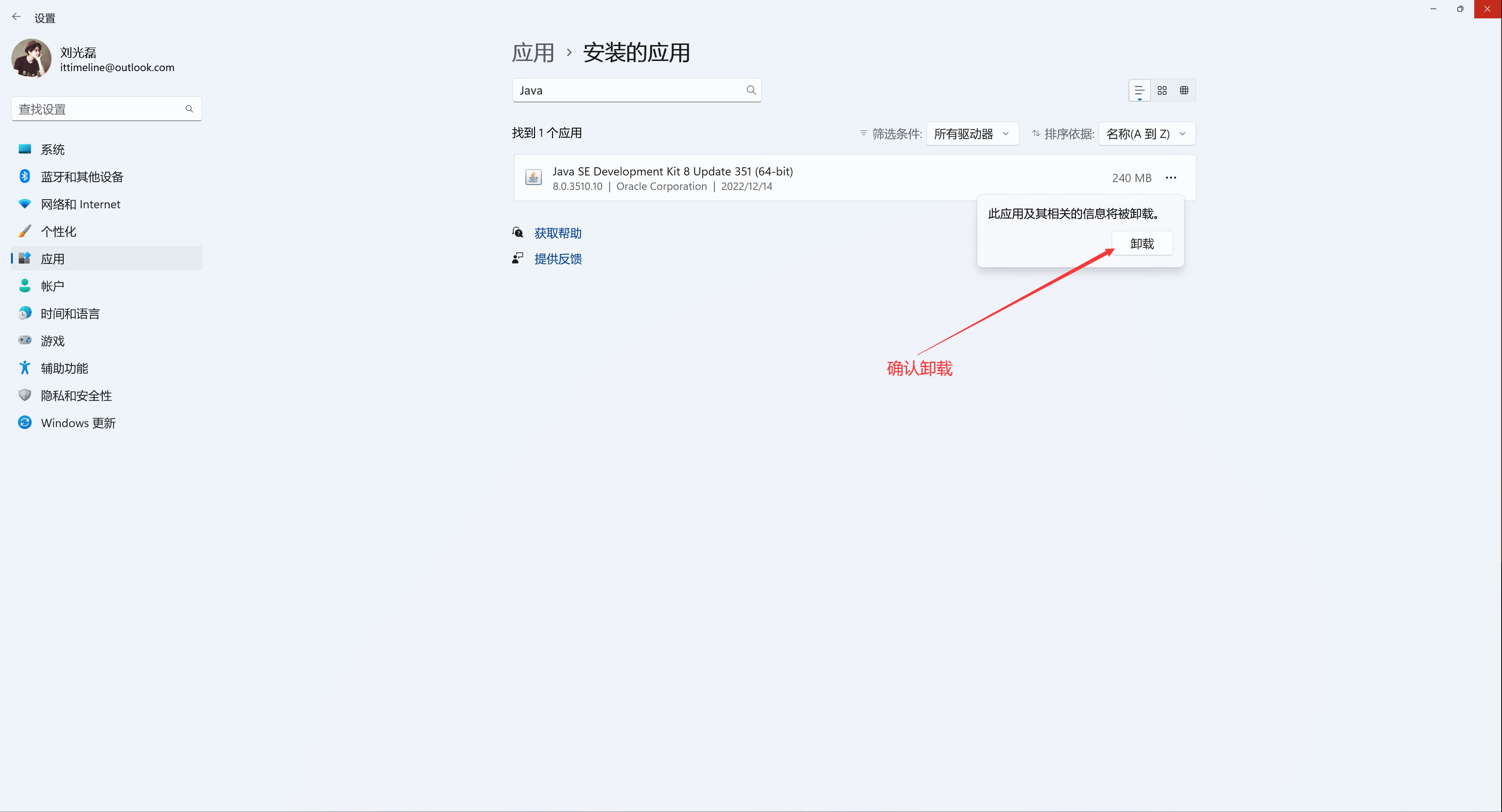The image size is (1502, 812).
Task: Click the network Wi-Fi icon
Action: [25, 204]
